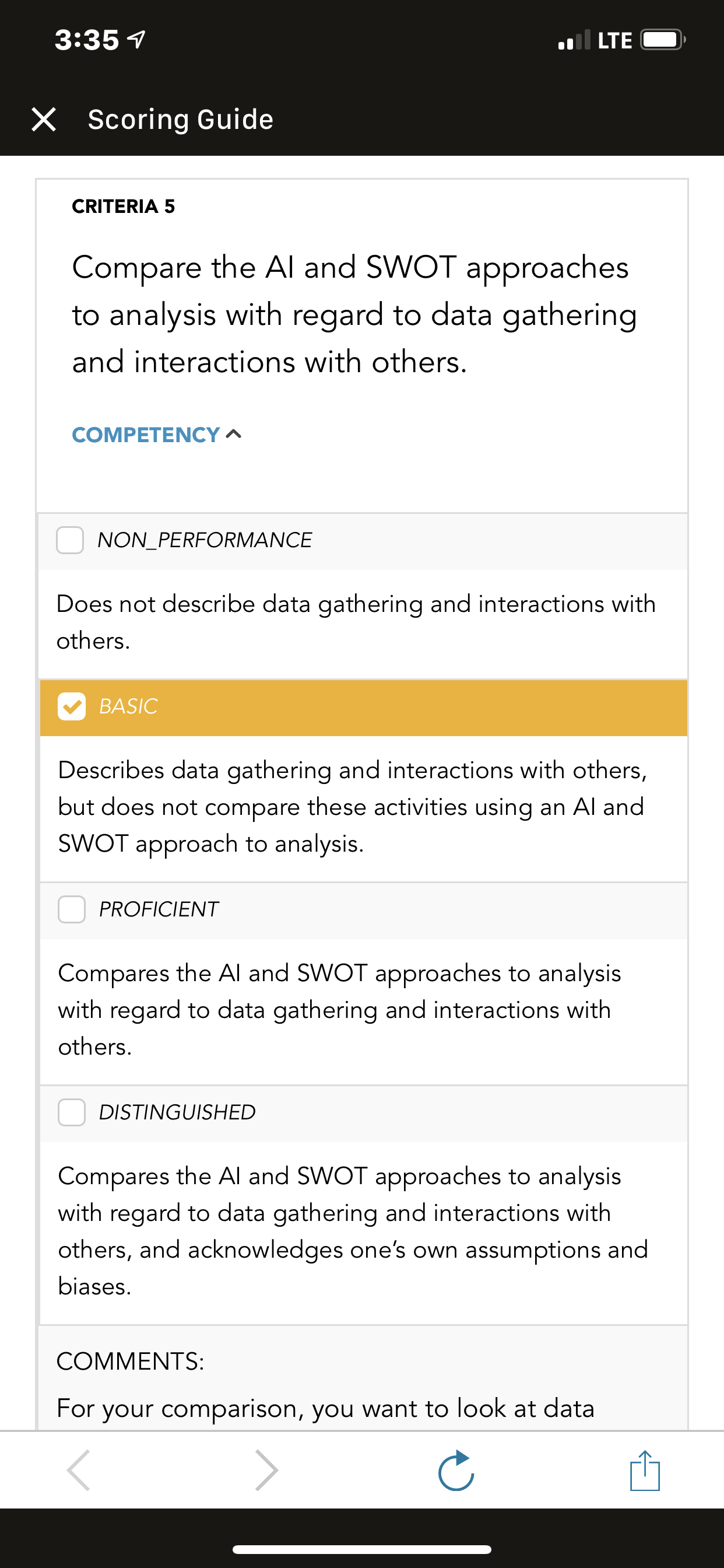The width and height of the screenshot is (724, 1568).
Task: Check the PROFICIENT checkbox
Action: pyautogui.click(x=72, y=909)
